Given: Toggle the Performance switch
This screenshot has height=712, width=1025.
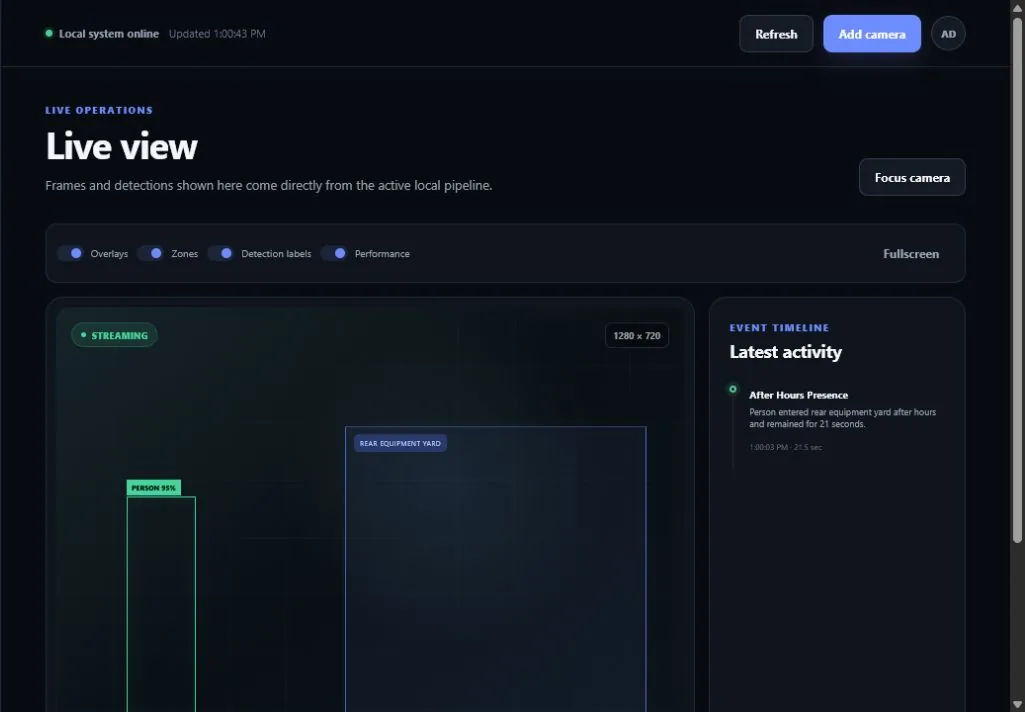Looking at the screenshot, I should pos(335,253).
